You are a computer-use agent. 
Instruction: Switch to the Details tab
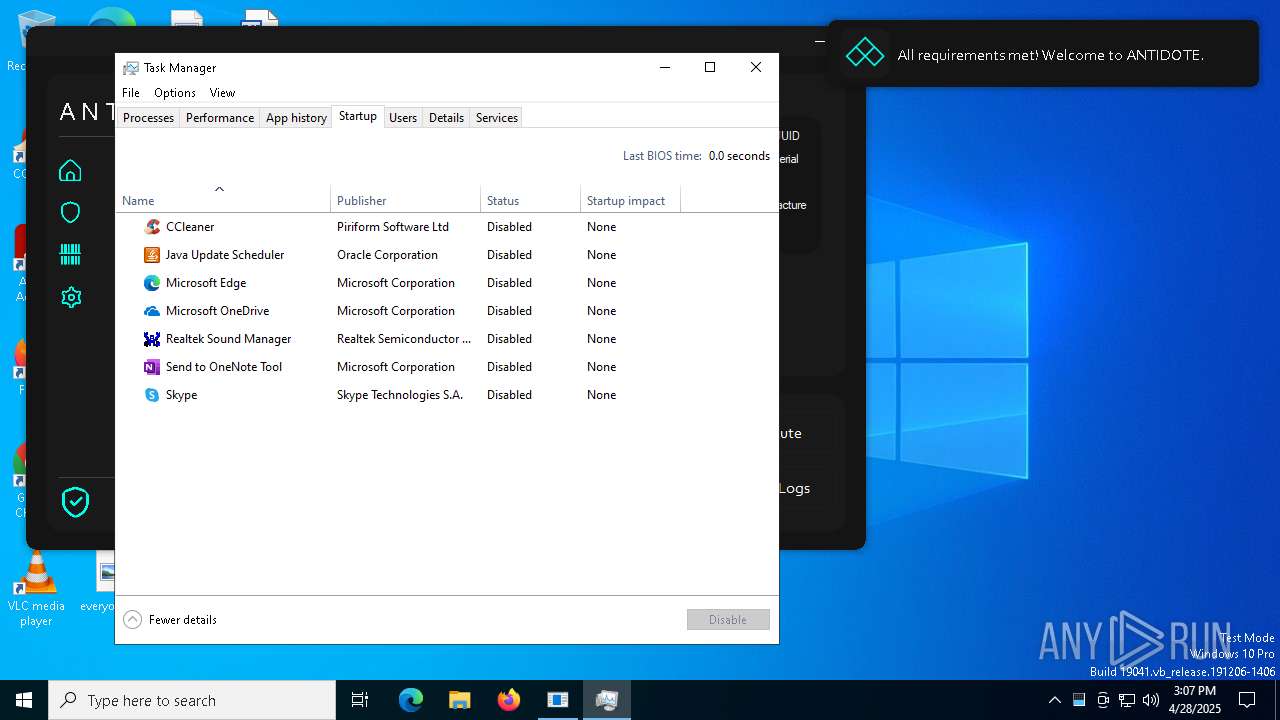click(446, 118)
